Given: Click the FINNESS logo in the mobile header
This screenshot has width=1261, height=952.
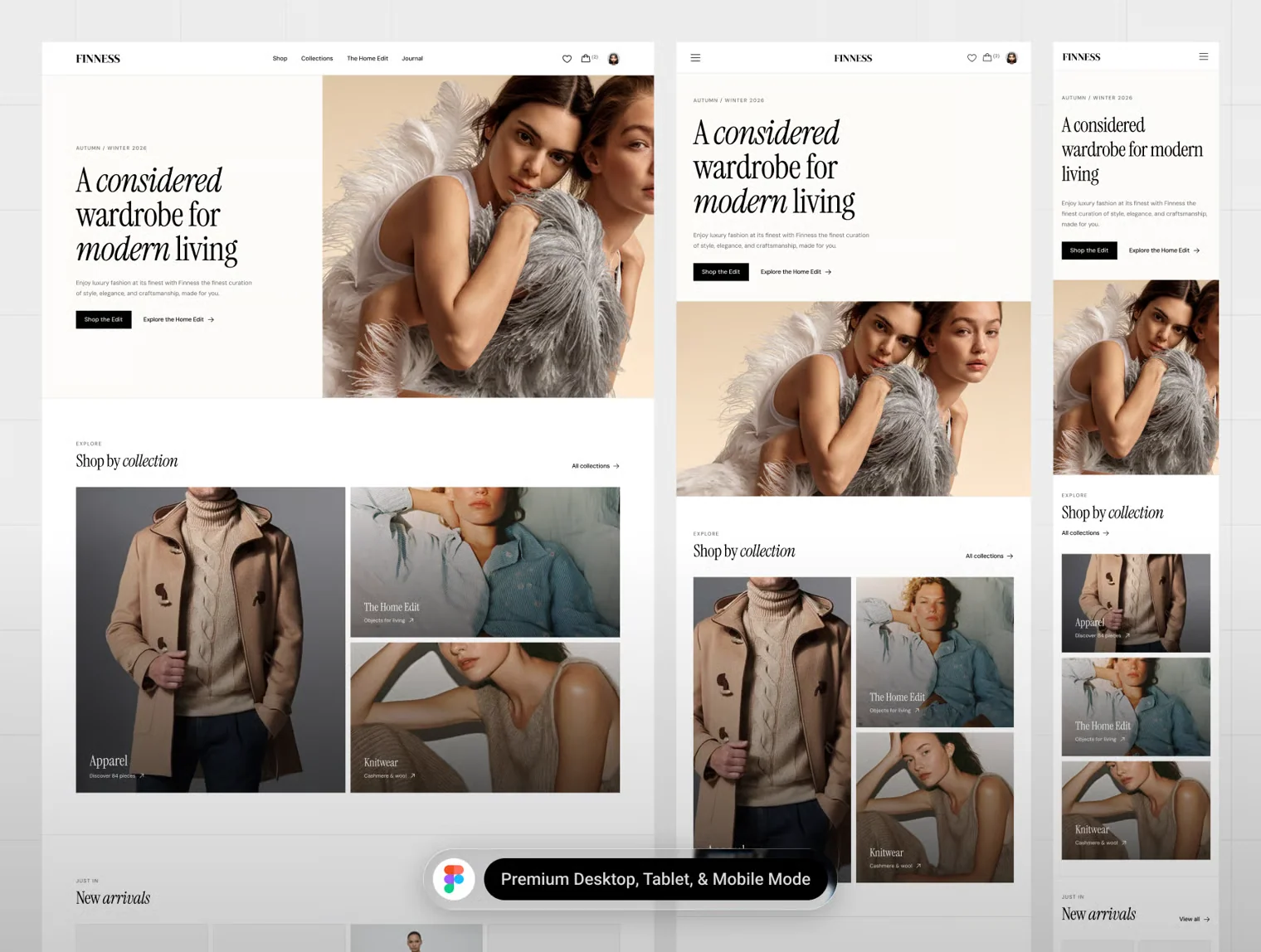Looking at the screenshot, I should (1081, 57).
